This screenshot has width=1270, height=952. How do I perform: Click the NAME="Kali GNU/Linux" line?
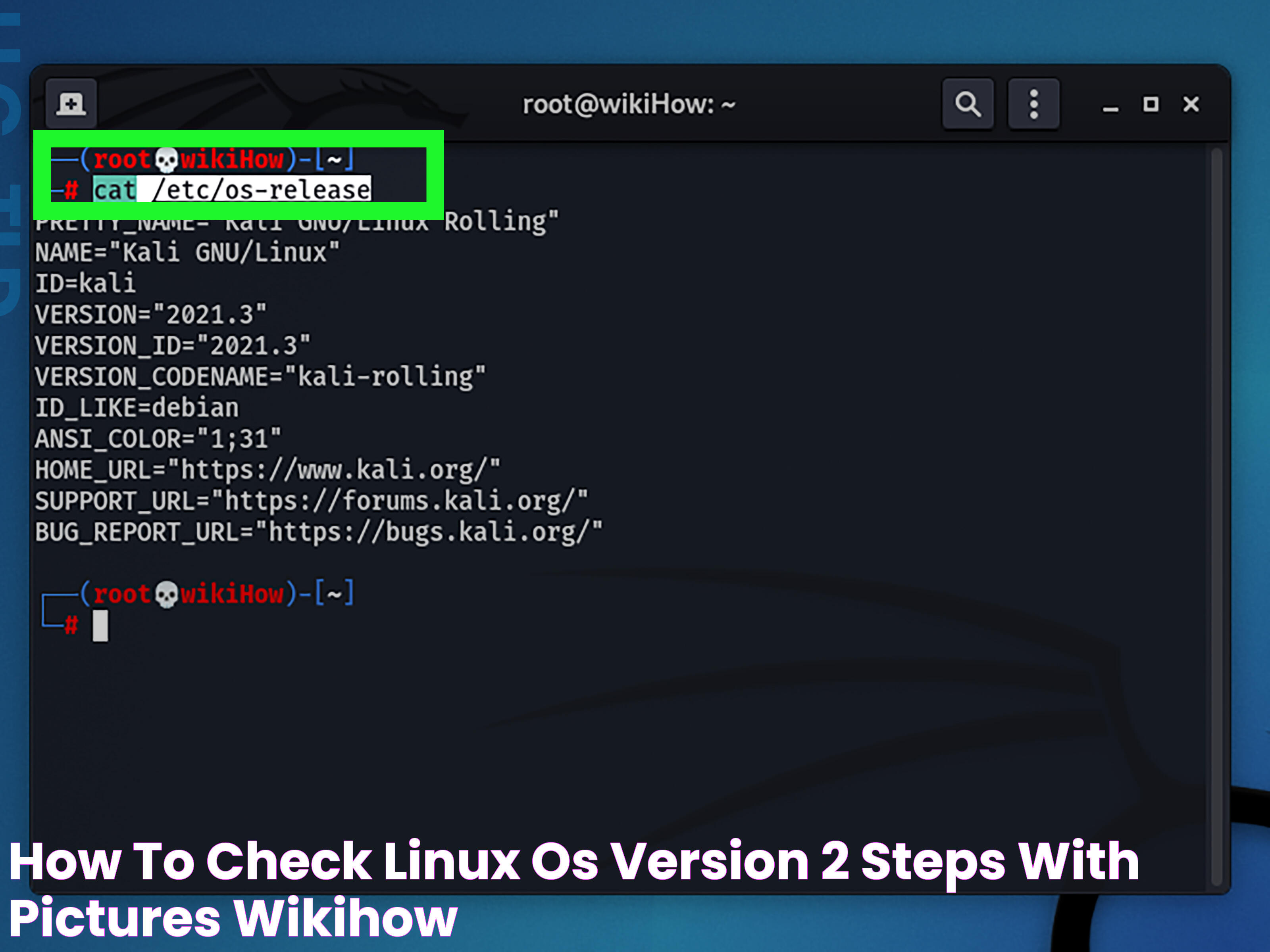(187, 253)
